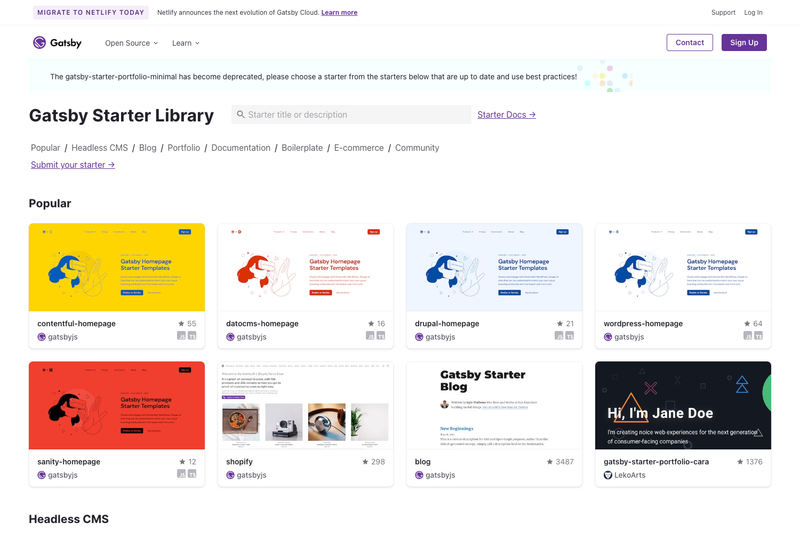Open the Learn more link in the banner
This screenshot has height=533, width=800.
tap(339, 13)
